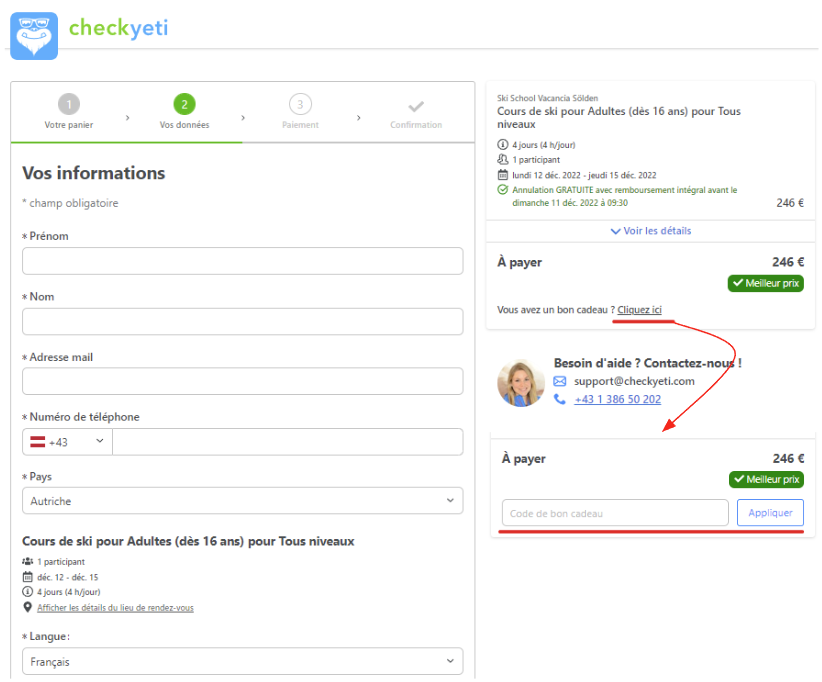Expand Voir les détails of the booking

(651, 231)
